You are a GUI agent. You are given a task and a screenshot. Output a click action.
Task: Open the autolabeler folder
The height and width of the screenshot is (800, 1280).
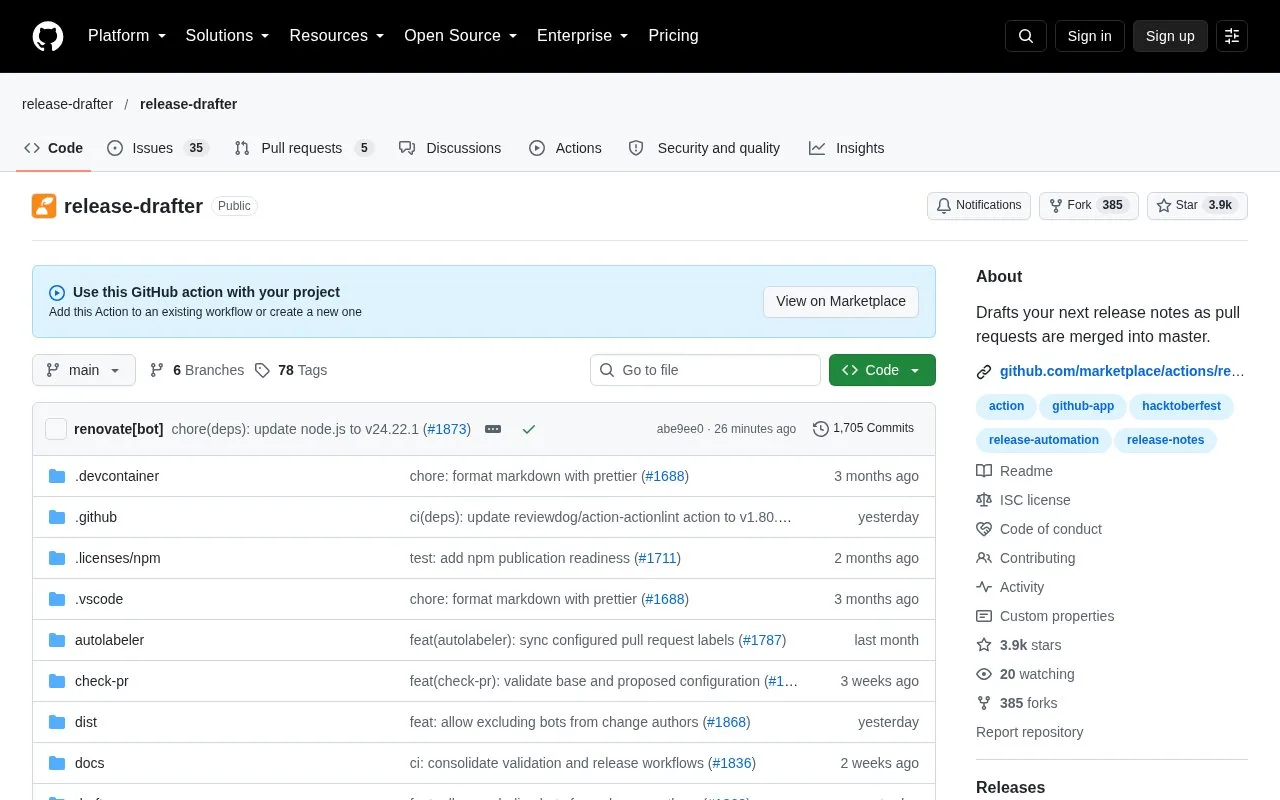109,640
